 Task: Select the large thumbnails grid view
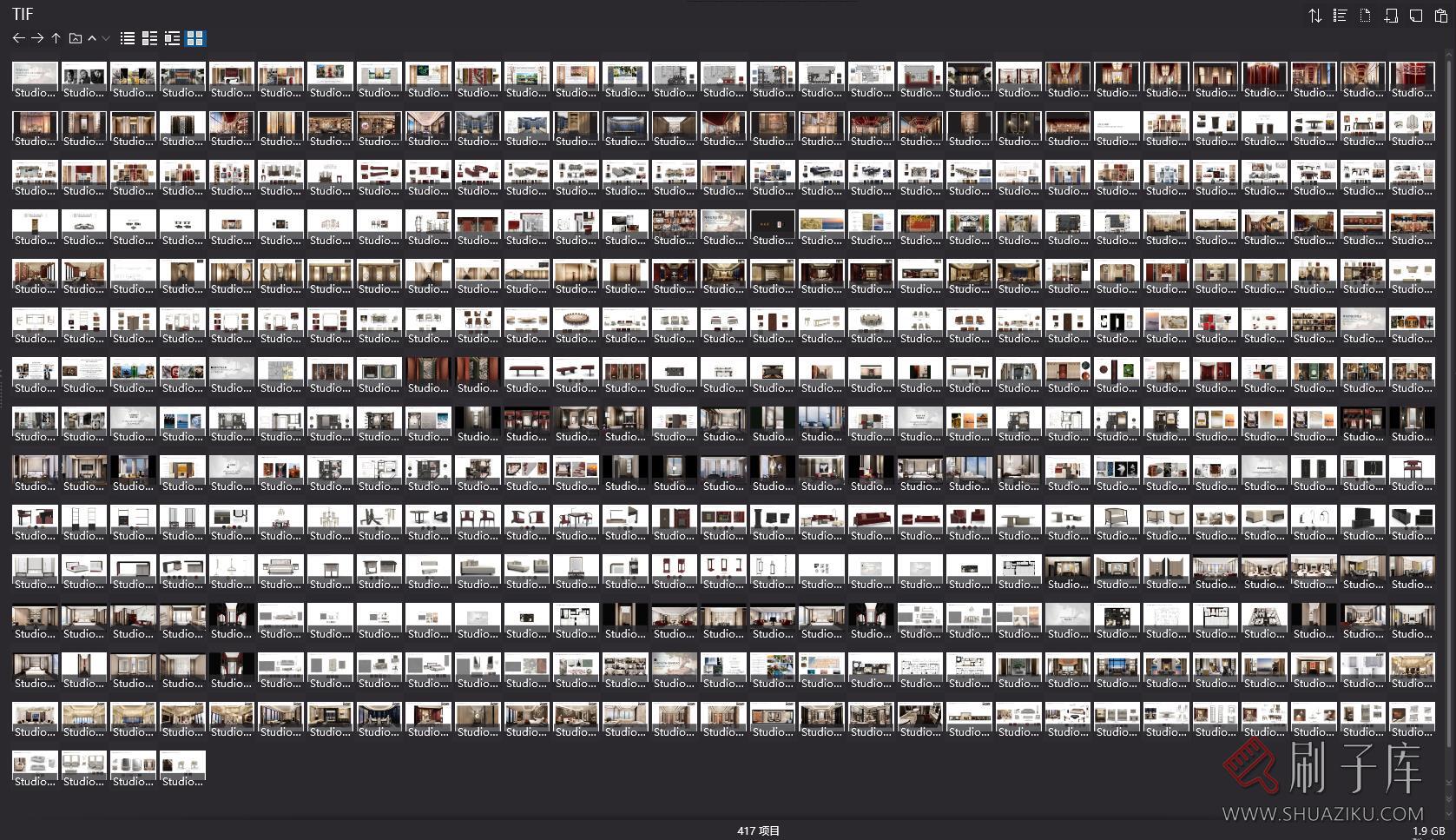pyautogui.click(x=195, y=38)
